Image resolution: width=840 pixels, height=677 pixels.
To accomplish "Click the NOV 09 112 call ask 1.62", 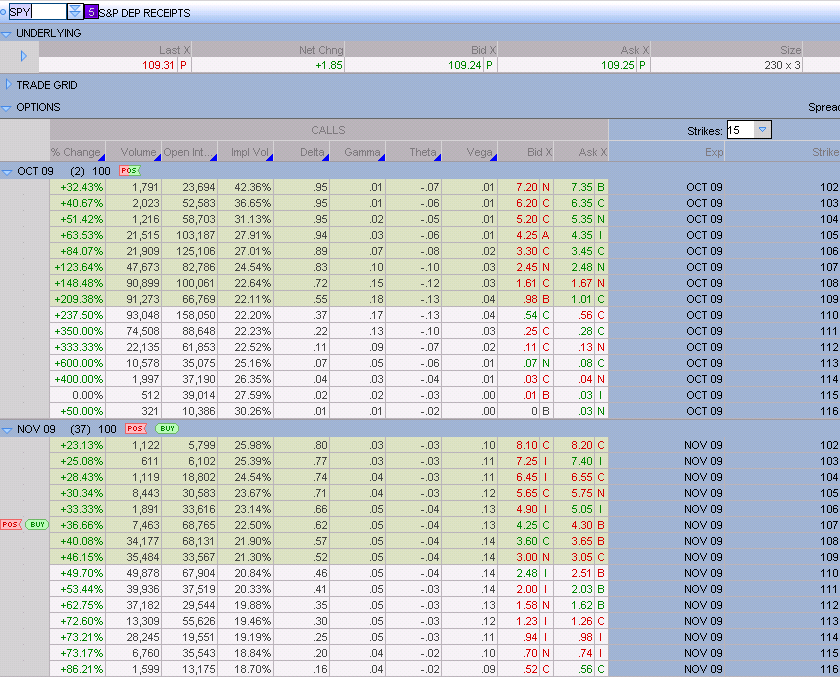I will coord(582,605).
